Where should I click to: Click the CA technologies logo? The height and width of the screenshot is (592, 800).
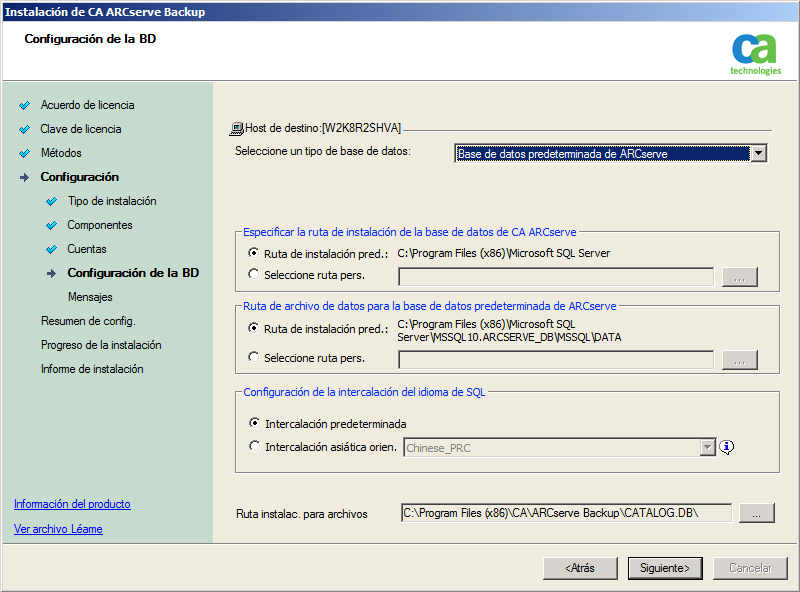point(755,54)
